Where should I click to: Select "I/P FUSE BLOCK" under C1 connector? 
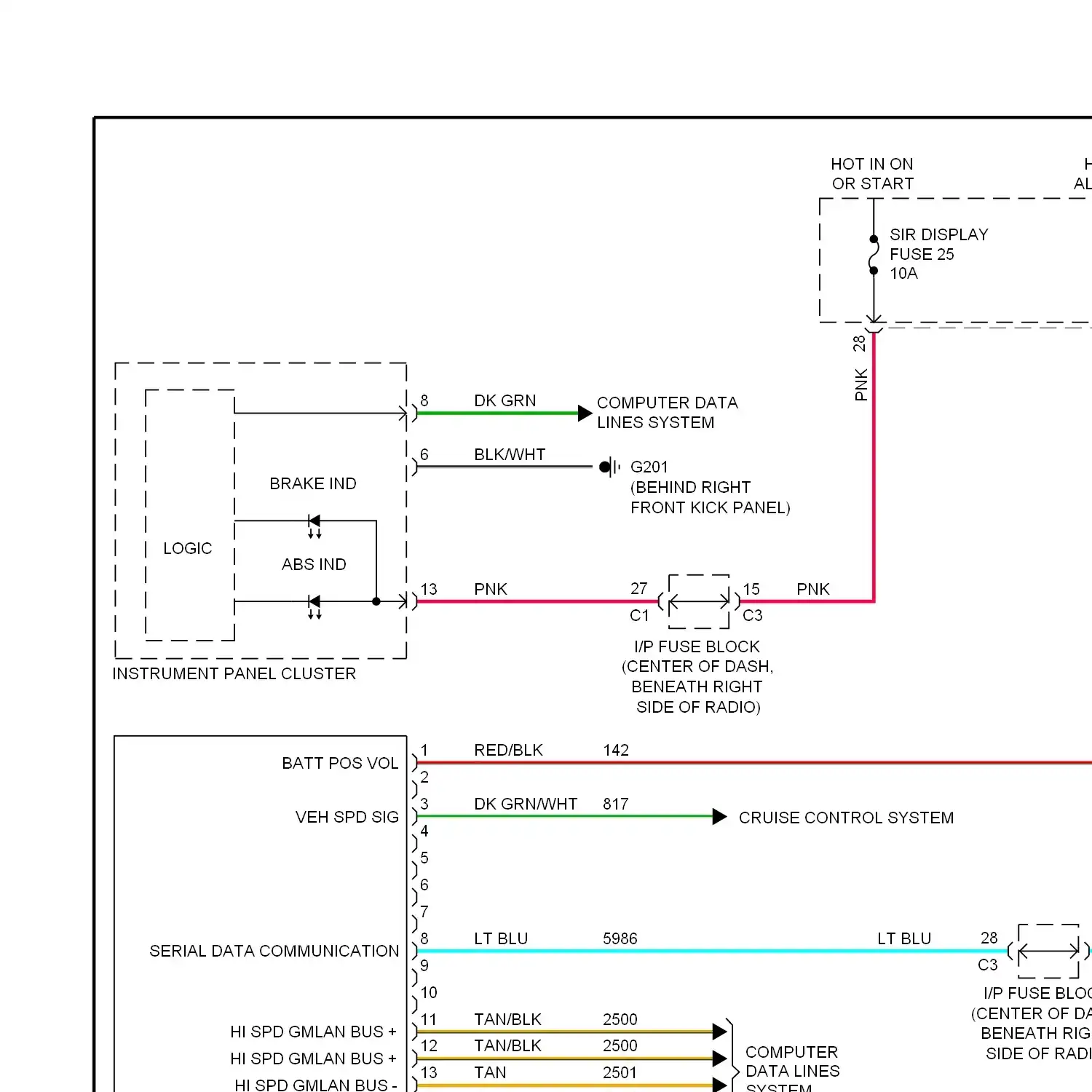click(697, 647)
